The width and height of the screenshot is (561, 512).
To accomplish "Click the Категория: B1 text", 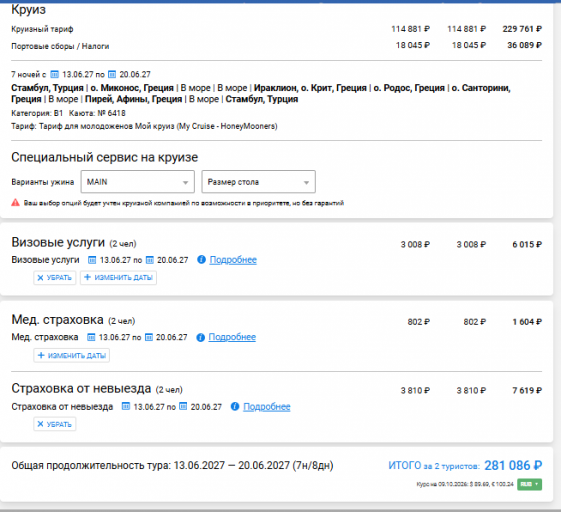I will pos(37,113).
